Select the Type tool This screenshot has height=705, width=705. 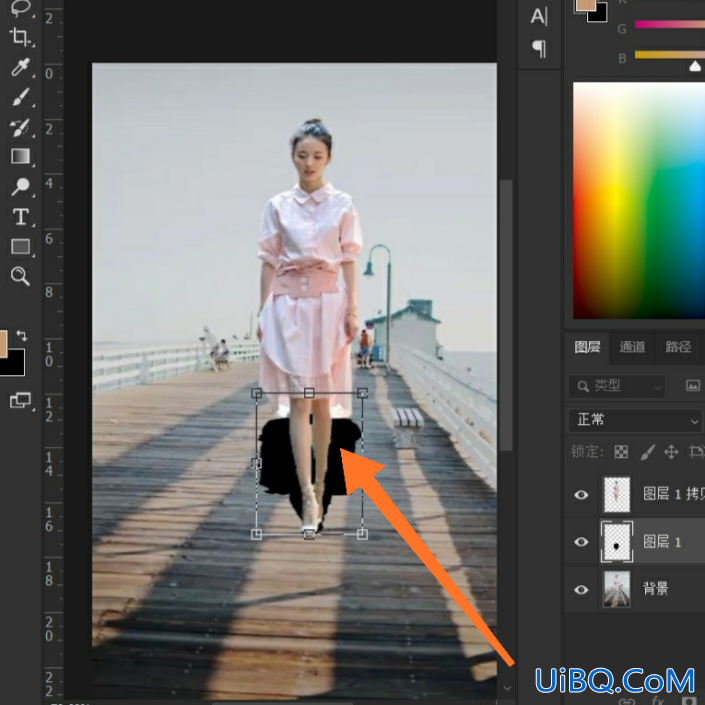(x=20, y=217)
